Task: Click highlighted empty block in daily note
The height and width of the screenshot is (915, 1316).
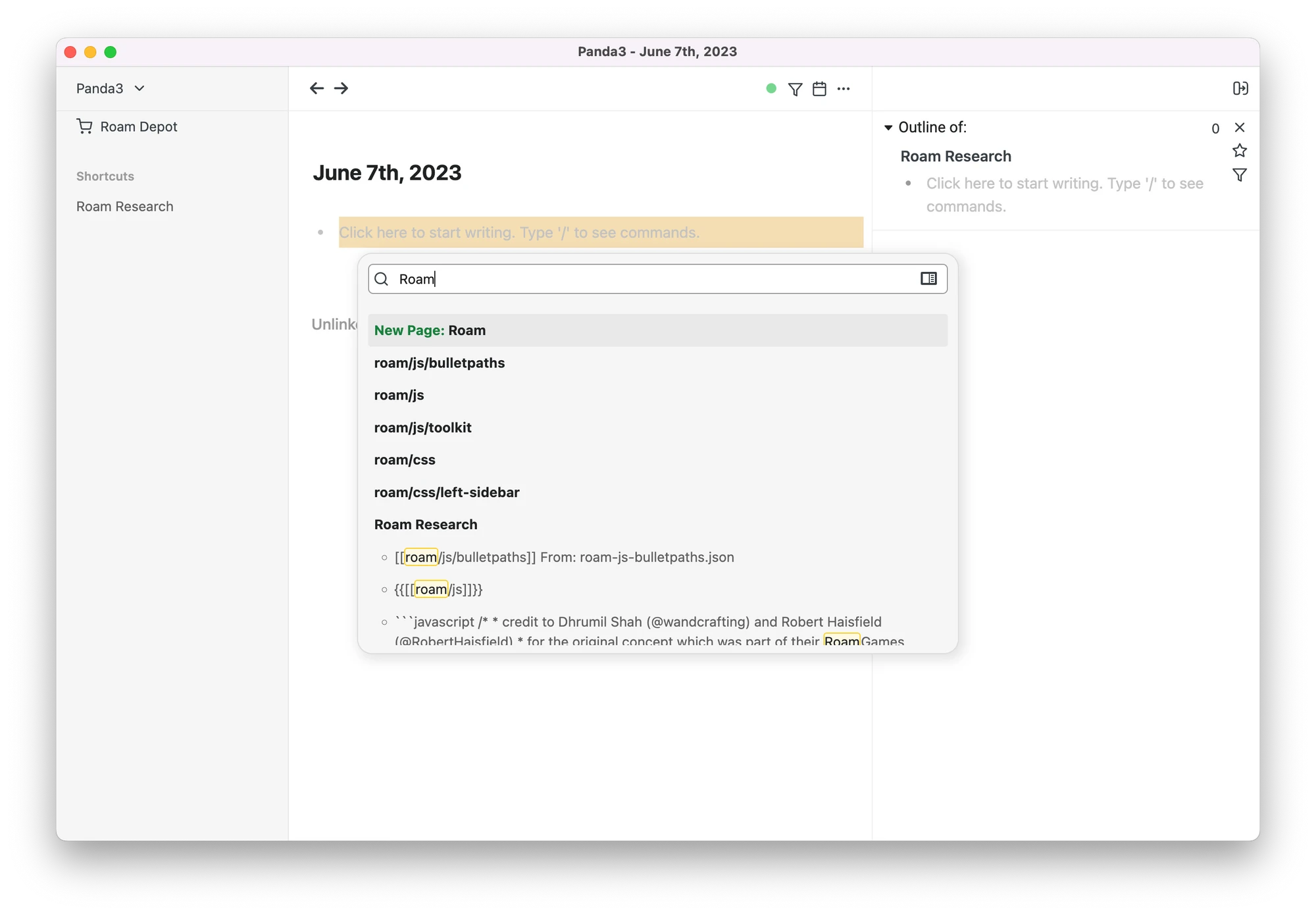Action: pos(601,232)
